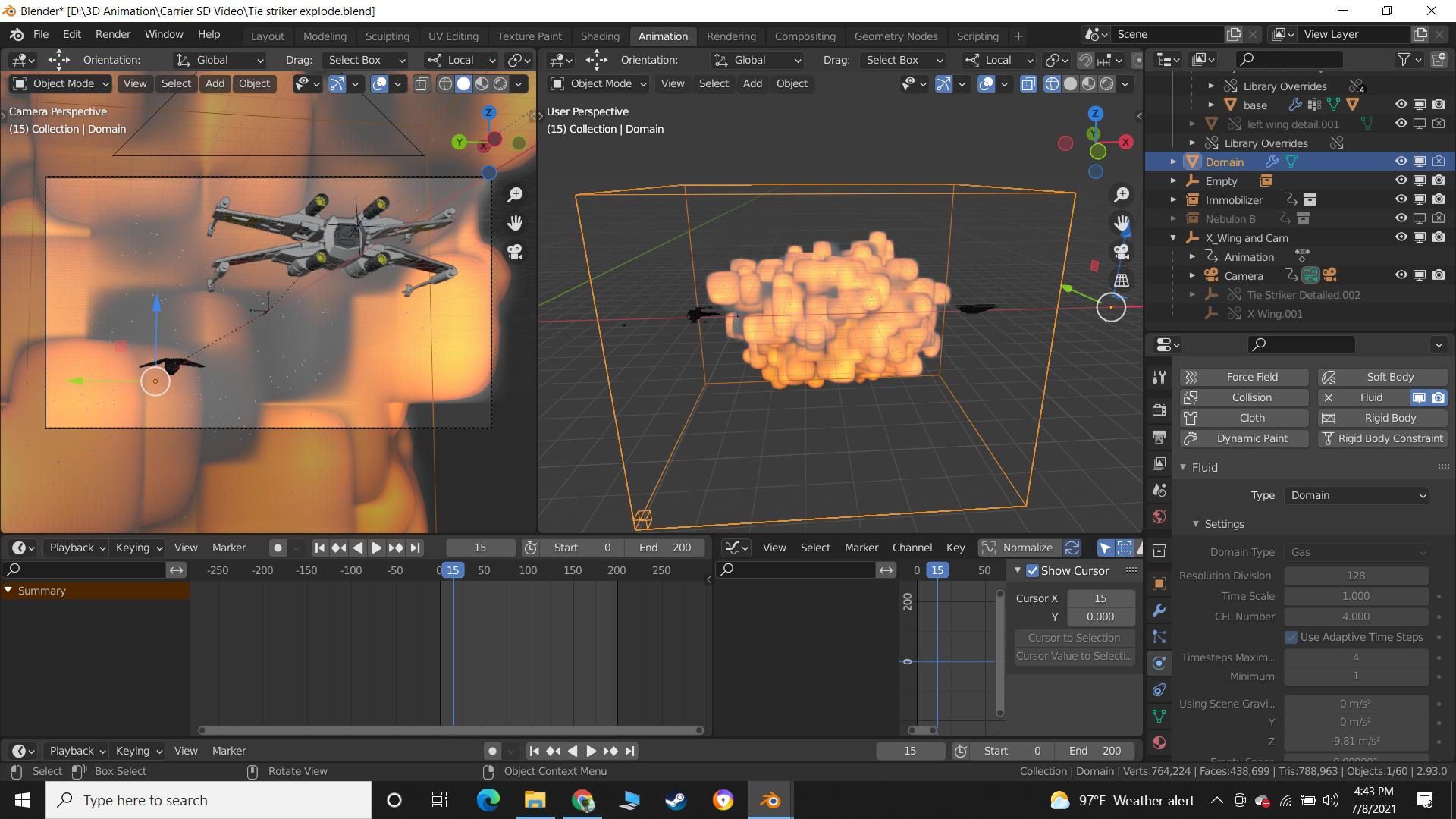Click Resolution Division value field
The height and width of the screenshot is (819, 1456).
[1356, 576]
